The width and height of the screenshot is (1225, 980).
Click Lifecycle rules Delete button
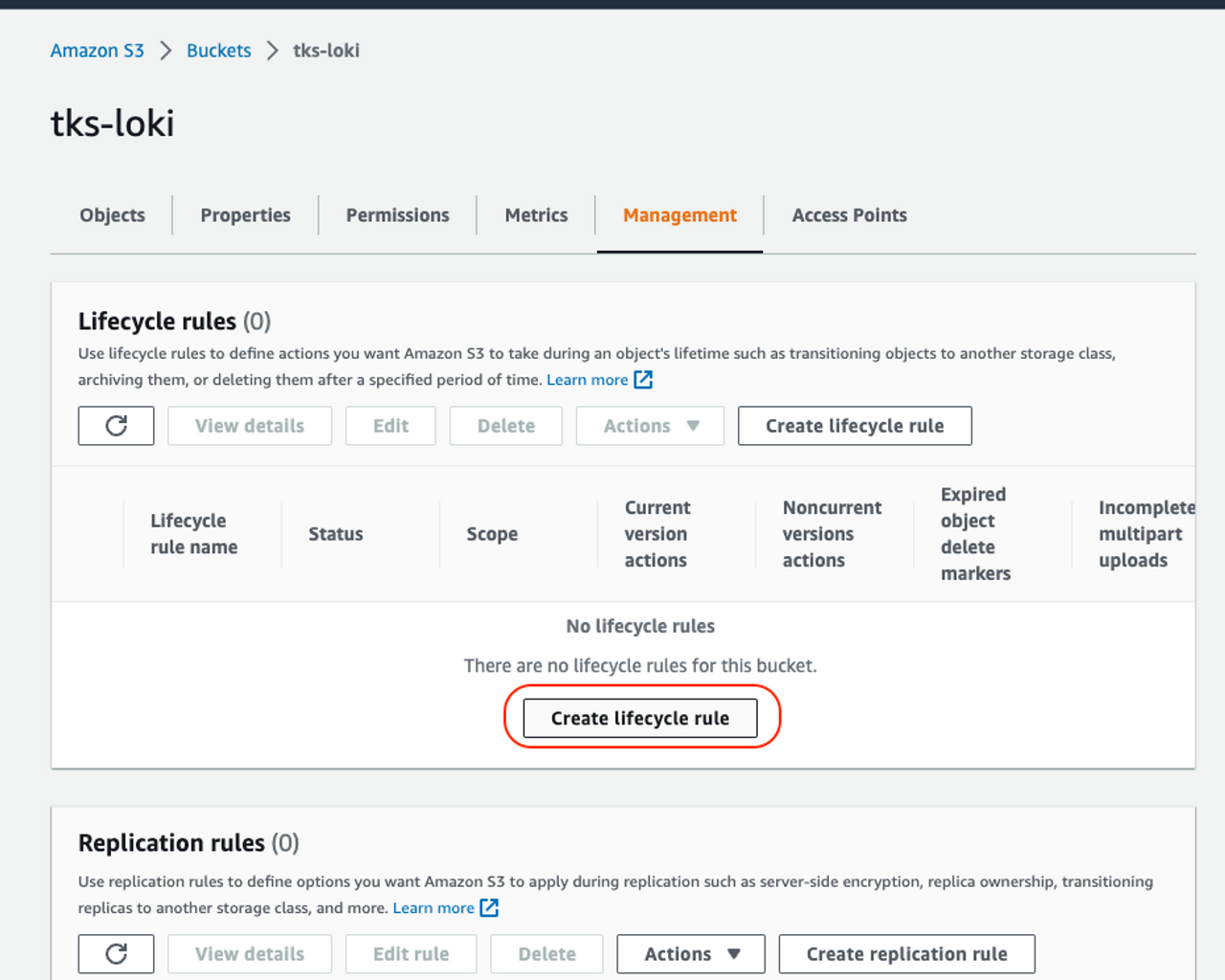click(506, 426)
